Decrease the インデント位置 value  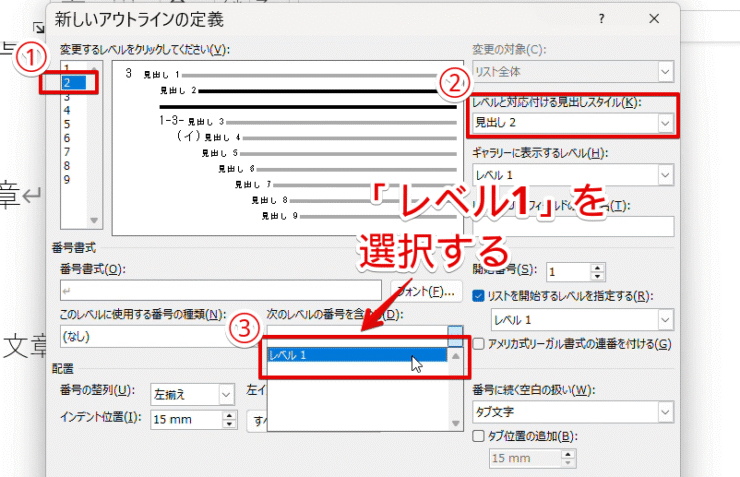(229, 424)
